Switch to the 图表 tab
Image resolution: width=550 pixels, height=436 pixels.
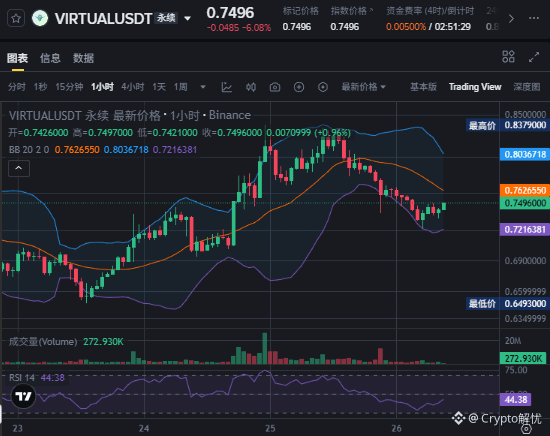[x=18, y=58]
